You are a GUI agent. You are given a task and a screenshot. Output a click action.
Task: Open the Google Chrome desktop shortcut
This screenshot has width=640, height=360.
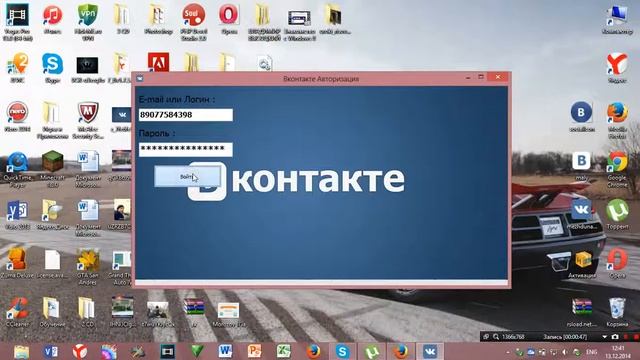coord(617,169)
